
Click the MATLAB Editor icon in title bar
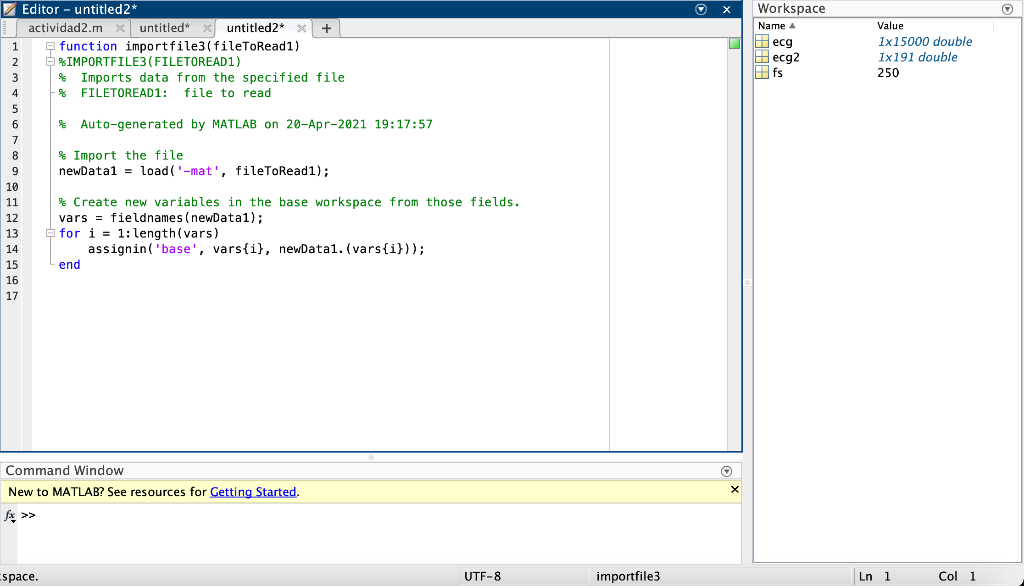click(x=10, y=8)
